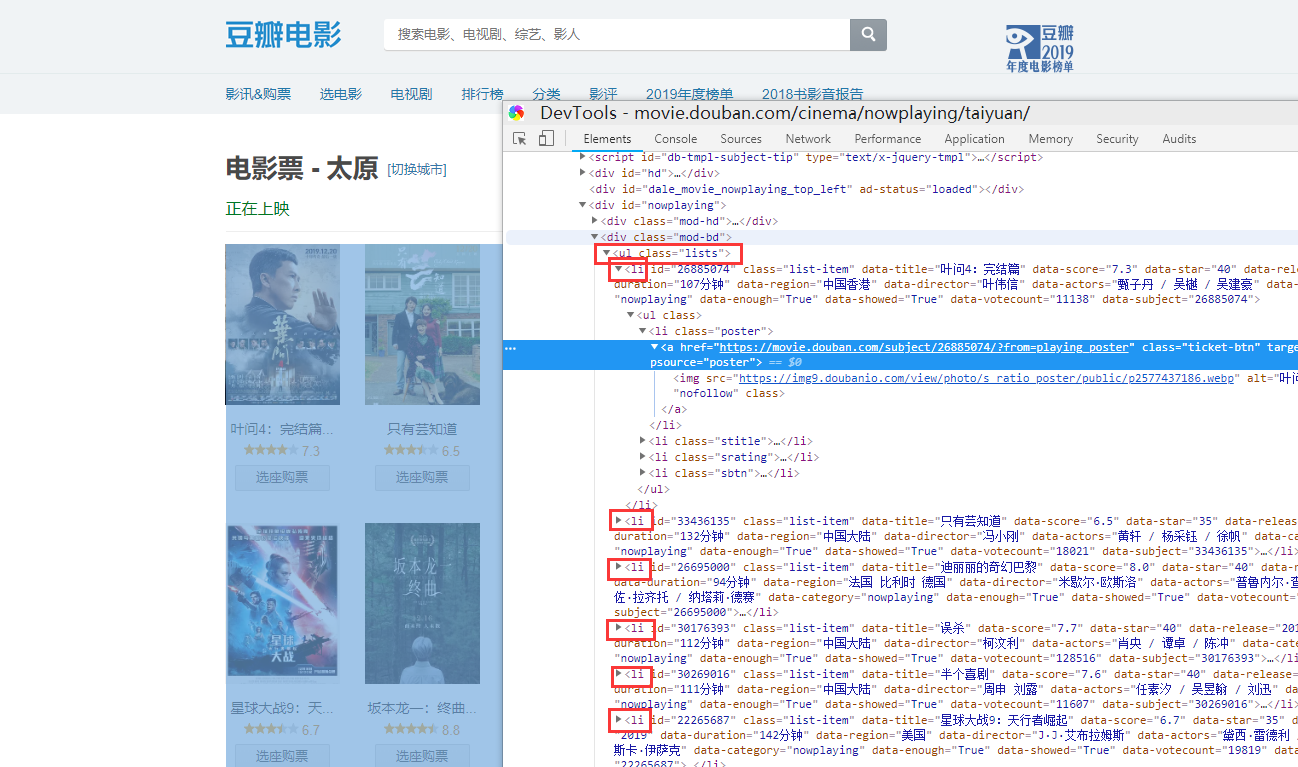Click the 豆瓣2019 annual movie list badge
This screenshot has height=767, width=1298.
1038,46
